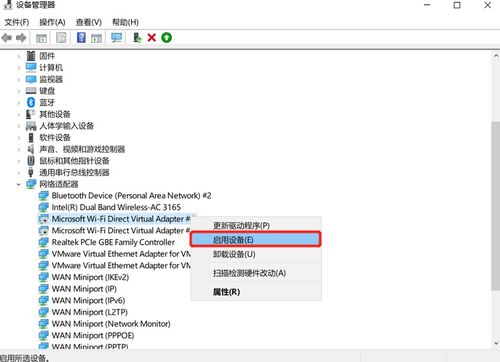This screenshot has width=500, height=362.
Task: Choose 扫描检测硬件改动(A) in context menu
Action: click(x=256, y=273)
